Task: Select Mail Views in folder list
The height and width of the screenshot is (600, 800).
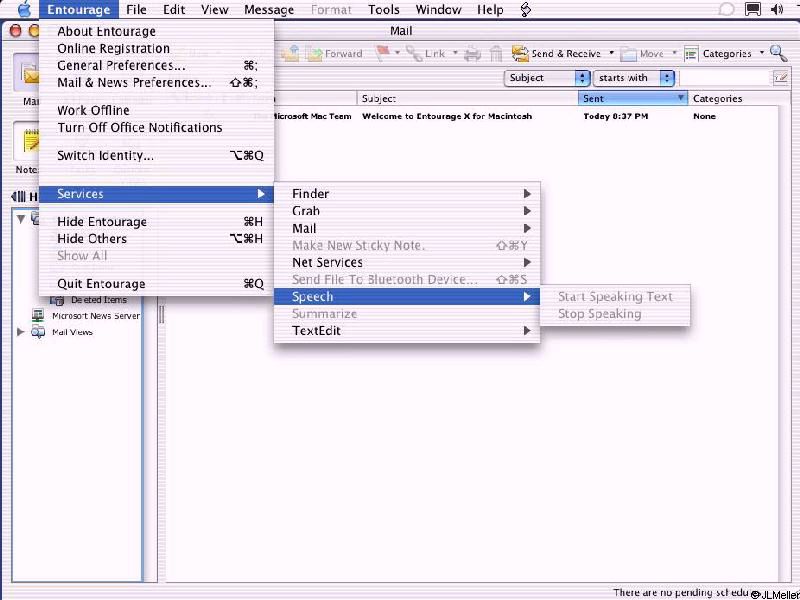Action: (62, 332)
